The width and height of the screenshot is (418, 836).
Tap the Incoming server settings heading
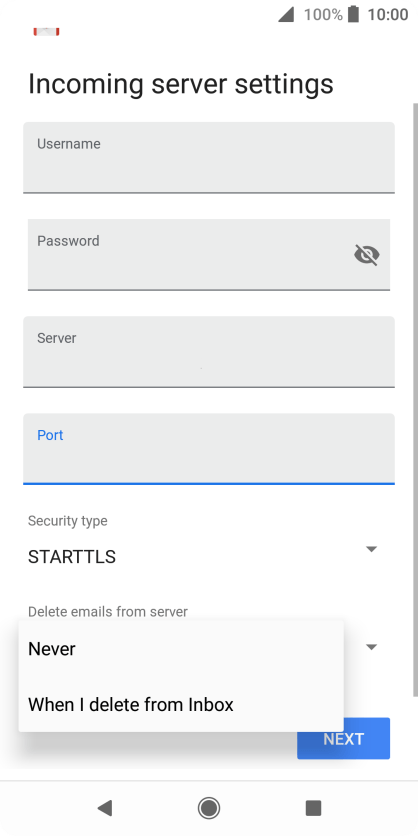pyautogui.click(x=181, y=84)
